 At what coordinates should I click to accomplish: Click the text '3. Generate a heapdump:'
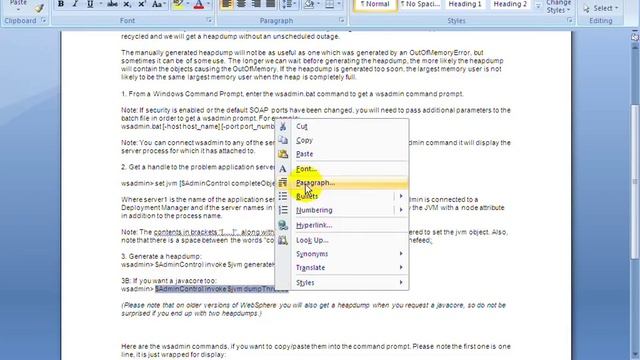point(161,256)
